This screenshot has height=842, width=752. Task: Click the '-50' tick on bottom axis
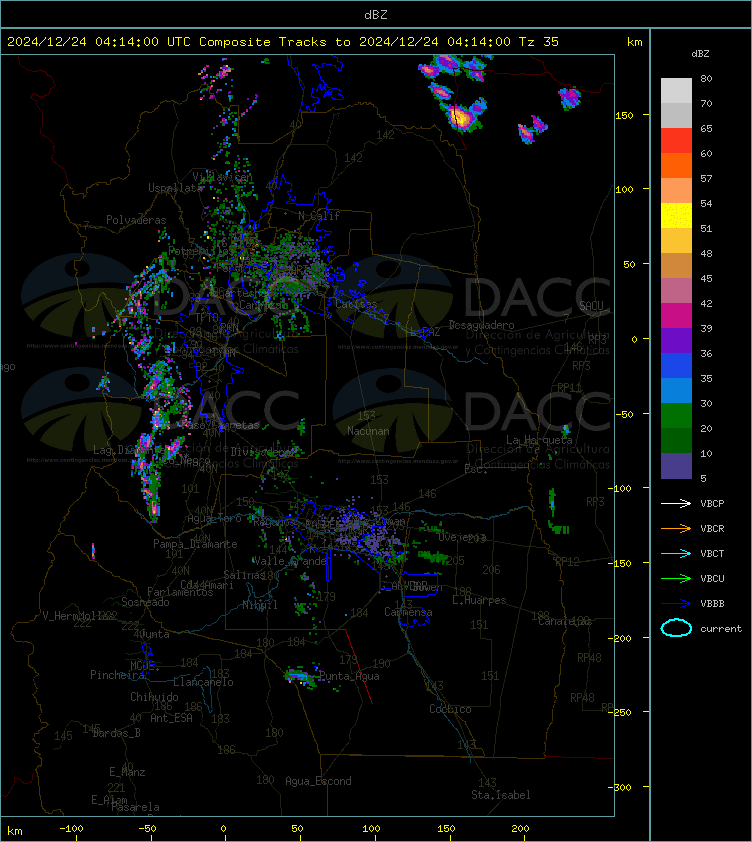(x=148, y=829)
